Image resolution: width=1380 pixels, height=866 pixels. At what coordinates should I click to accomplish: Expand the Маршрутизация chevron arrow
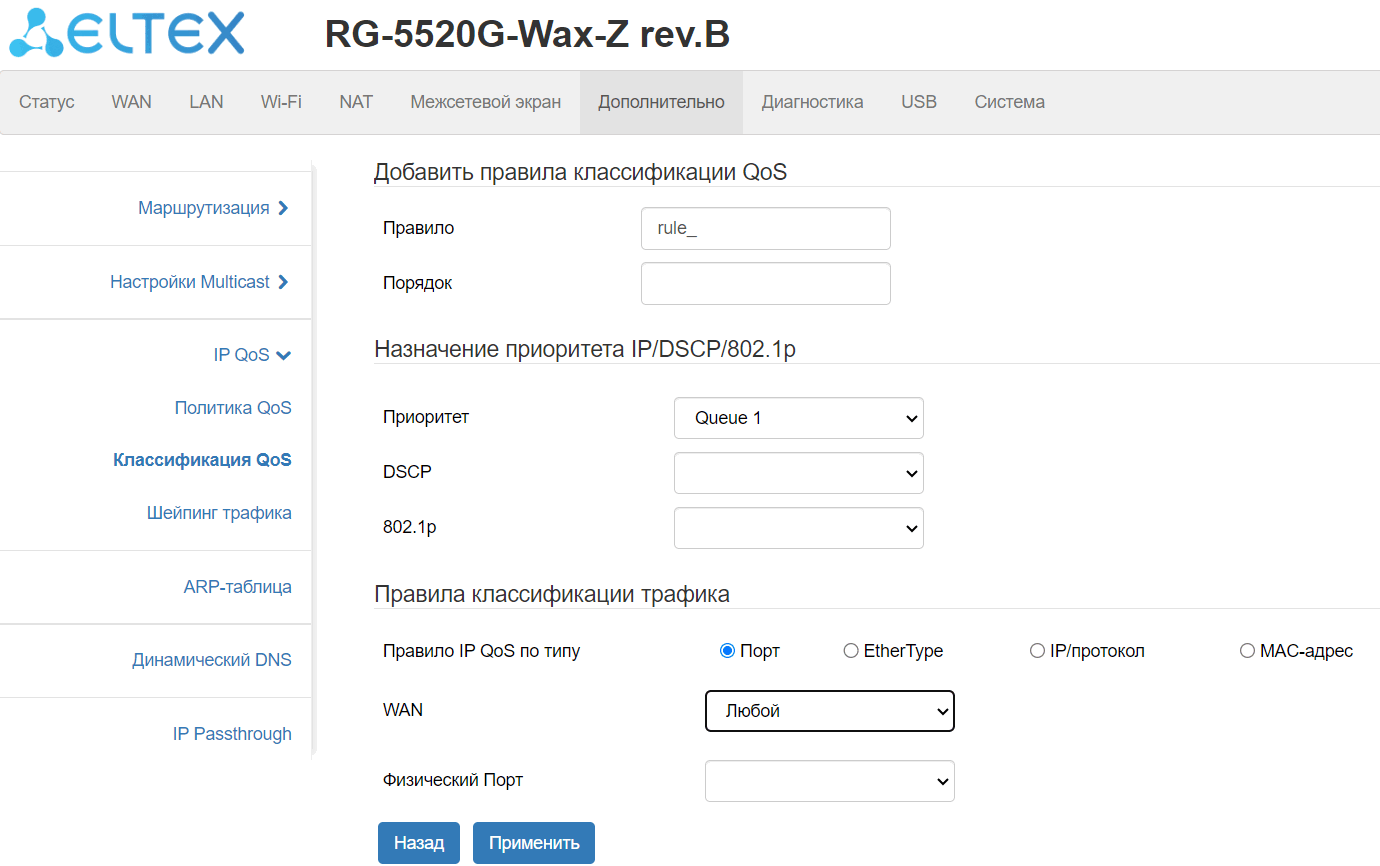coord(283,208)
